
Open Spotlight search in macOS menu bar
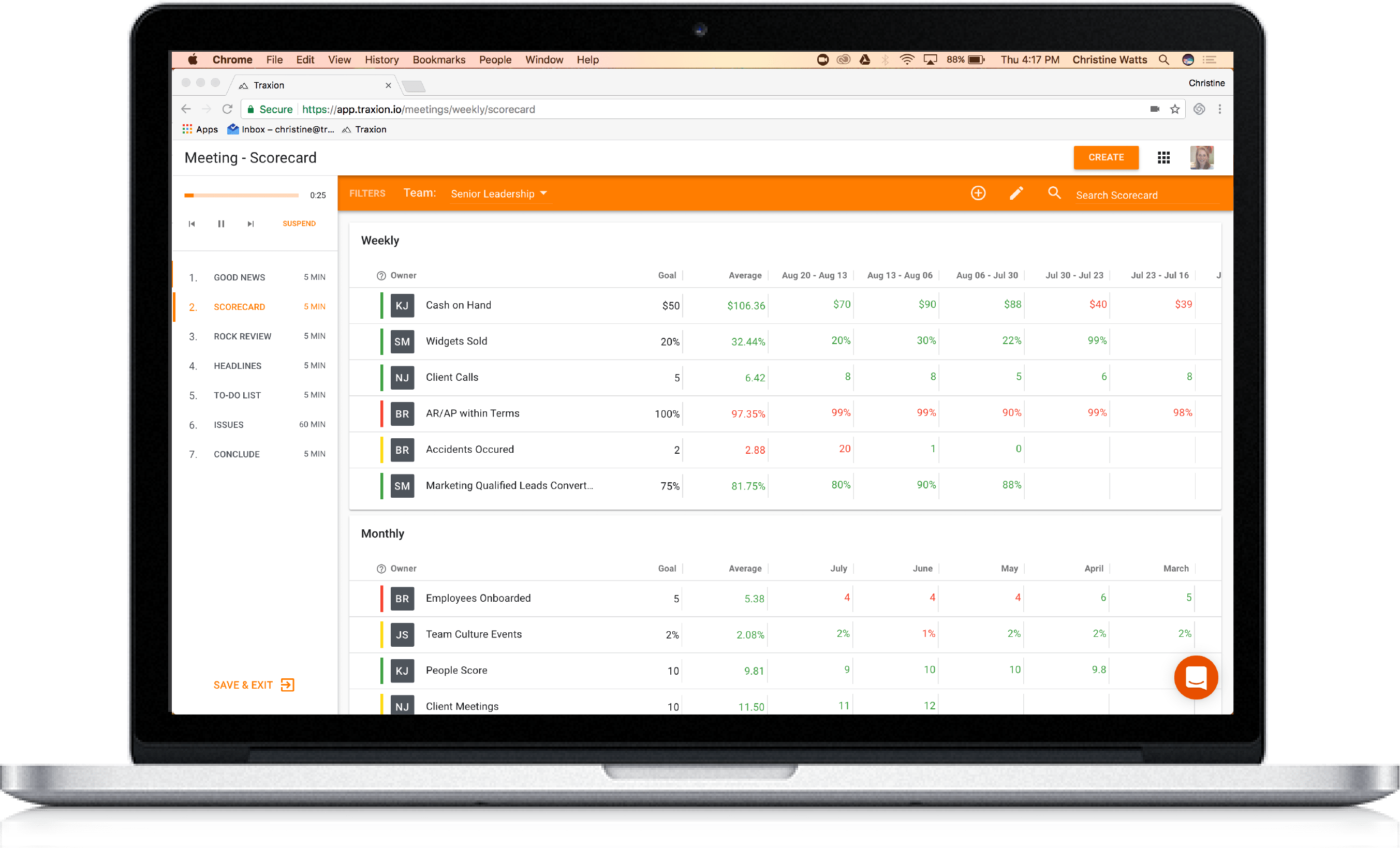[1163, 59]
